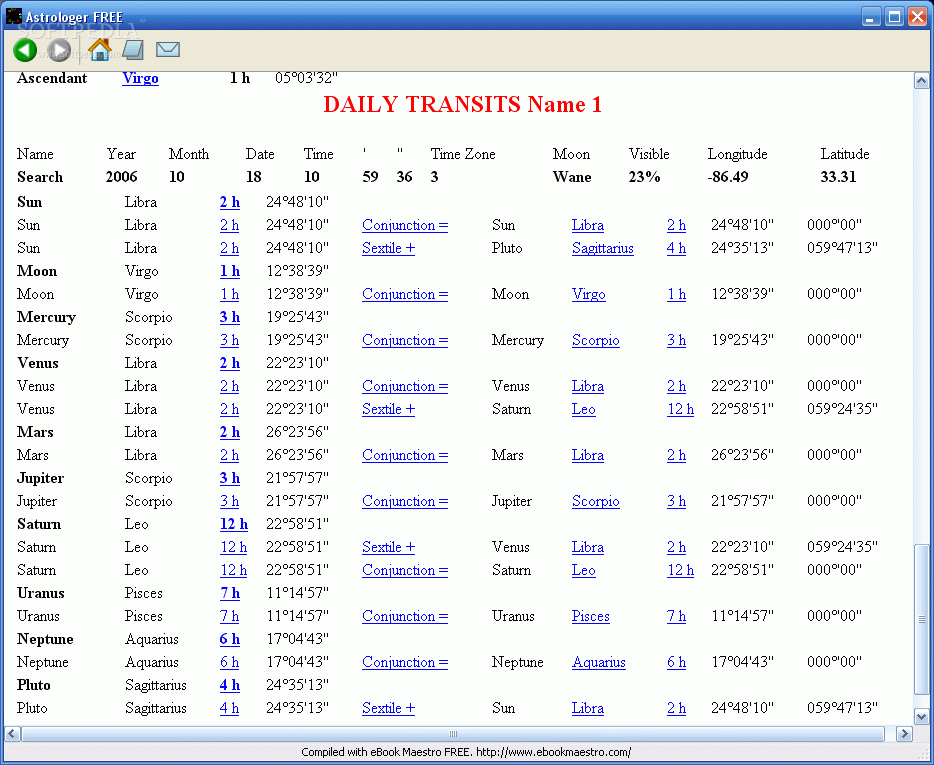This screenshot has width=934, height=765.
Task: Open Libra link in Pluto Sextile Sun row
Action: point(588,708)
